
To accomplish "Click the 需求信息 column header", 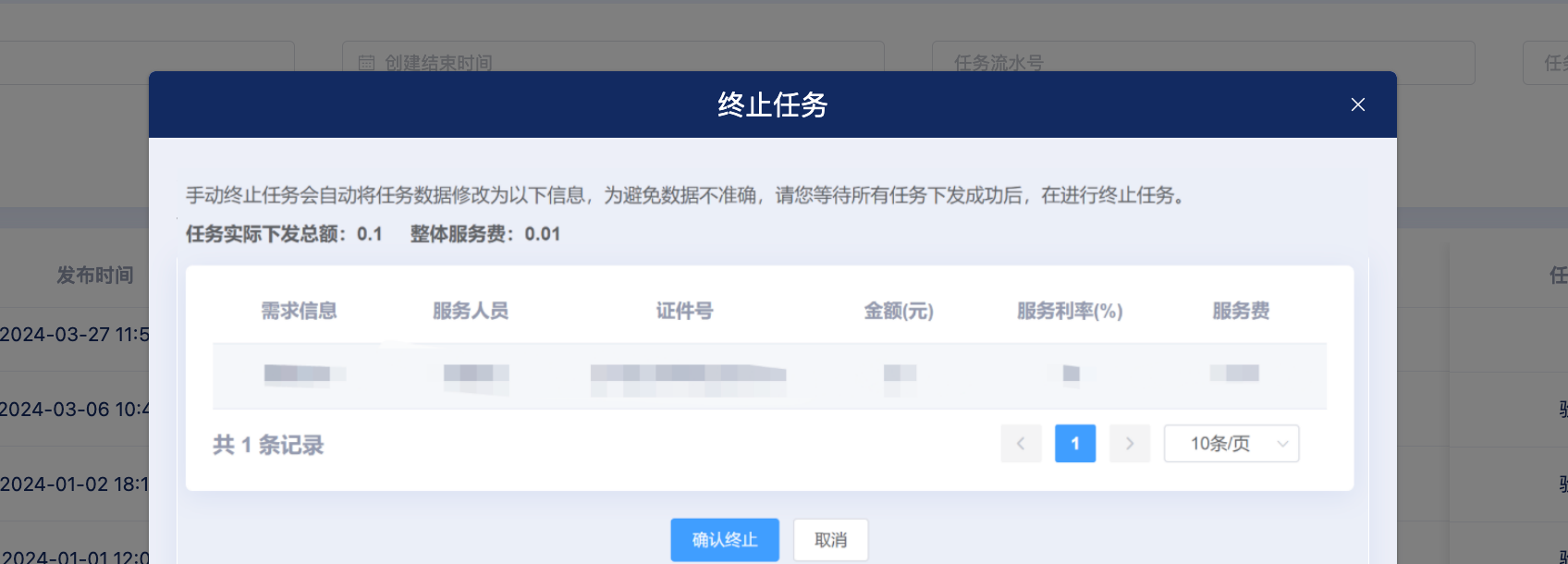I will point(299,311).
